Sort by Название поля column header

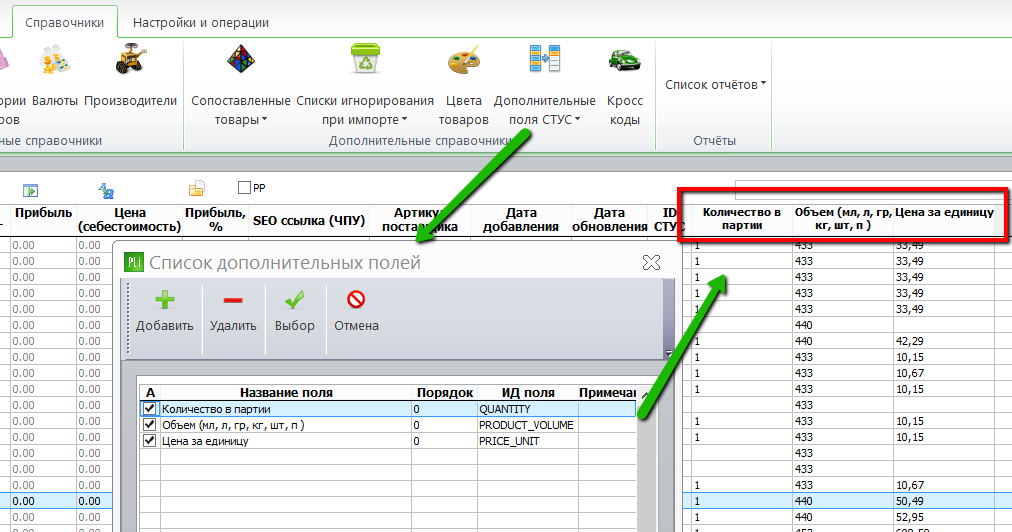(286, 393)
